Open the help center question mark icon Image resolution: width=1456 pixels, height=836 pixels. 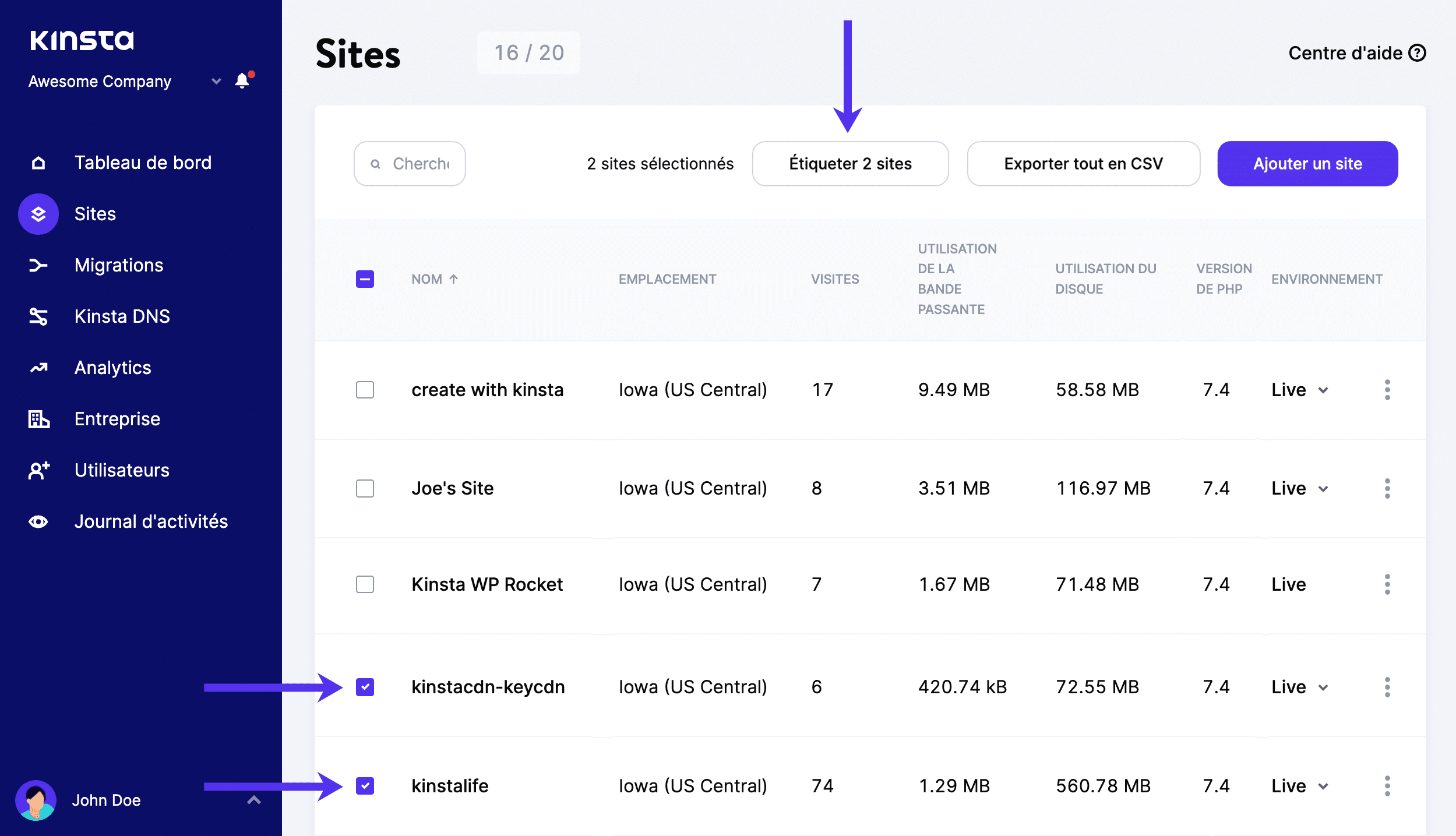[x=1417, y=53]
